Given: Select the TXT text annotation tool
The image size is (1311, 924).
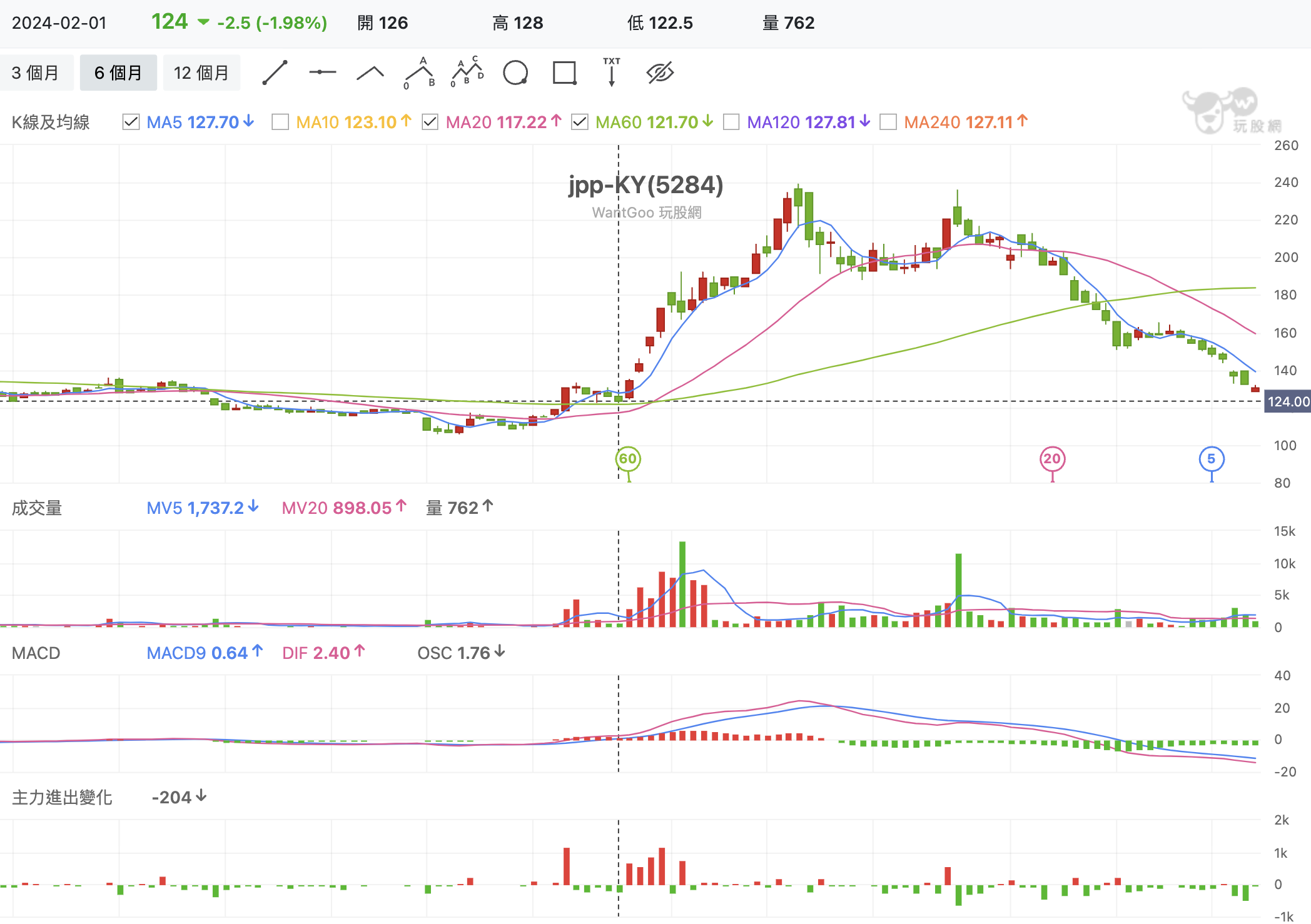Looking at the screenshot, I should [x=612, y=73].
